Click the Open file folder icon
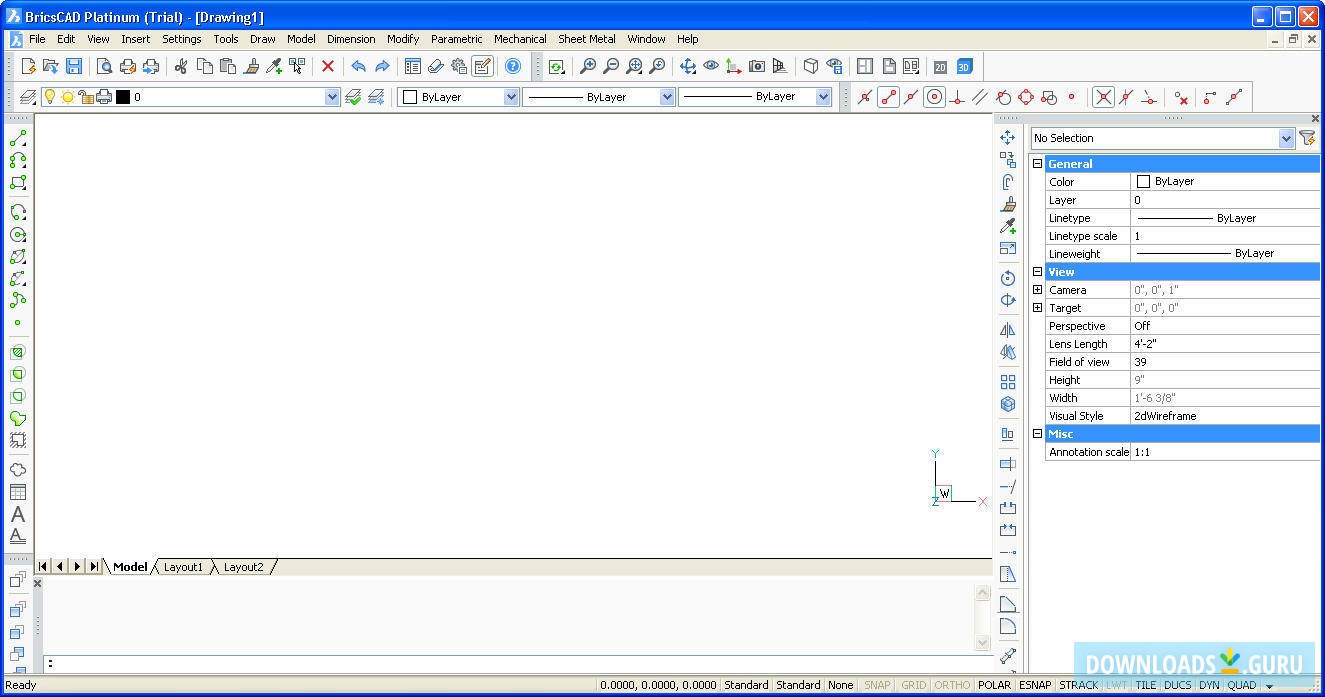Viewport: 1325px width, 697px height. (x=51, y=66)
